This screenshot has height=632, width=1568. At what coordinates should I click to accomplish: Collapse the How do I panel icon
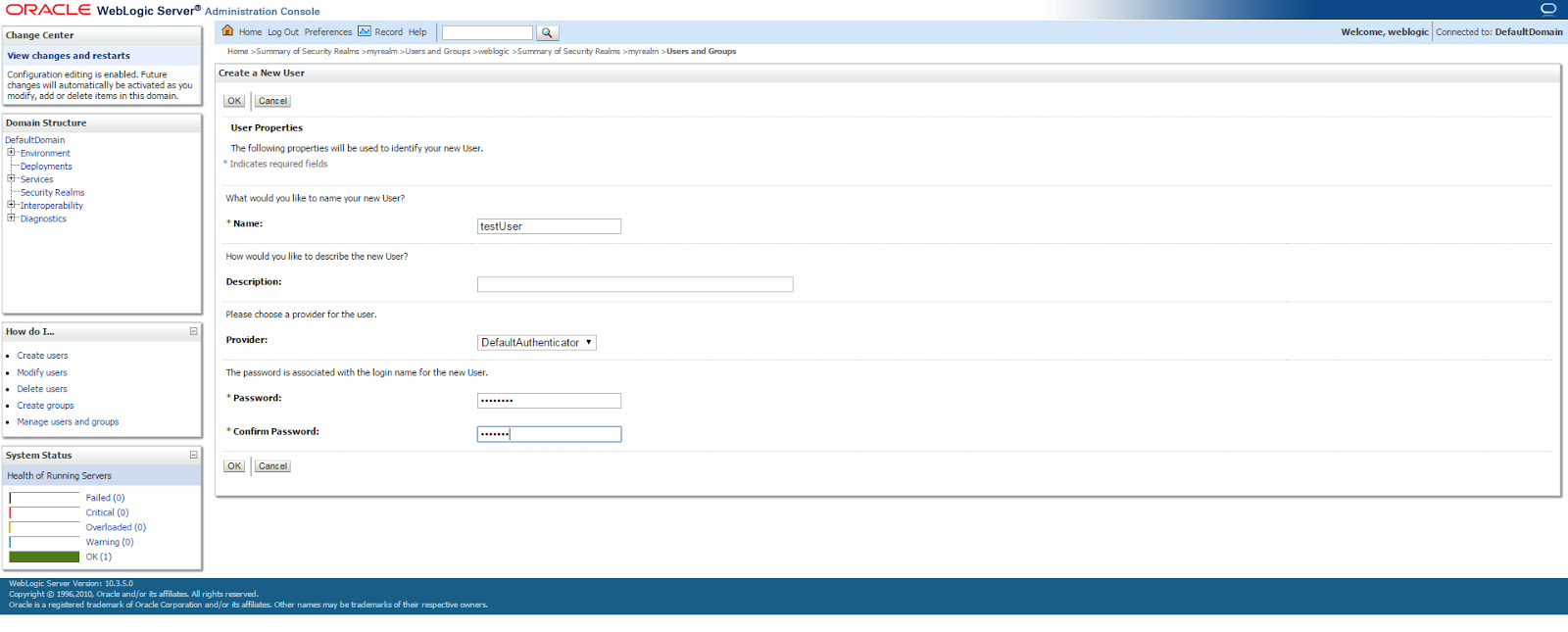tap(193, 331)
